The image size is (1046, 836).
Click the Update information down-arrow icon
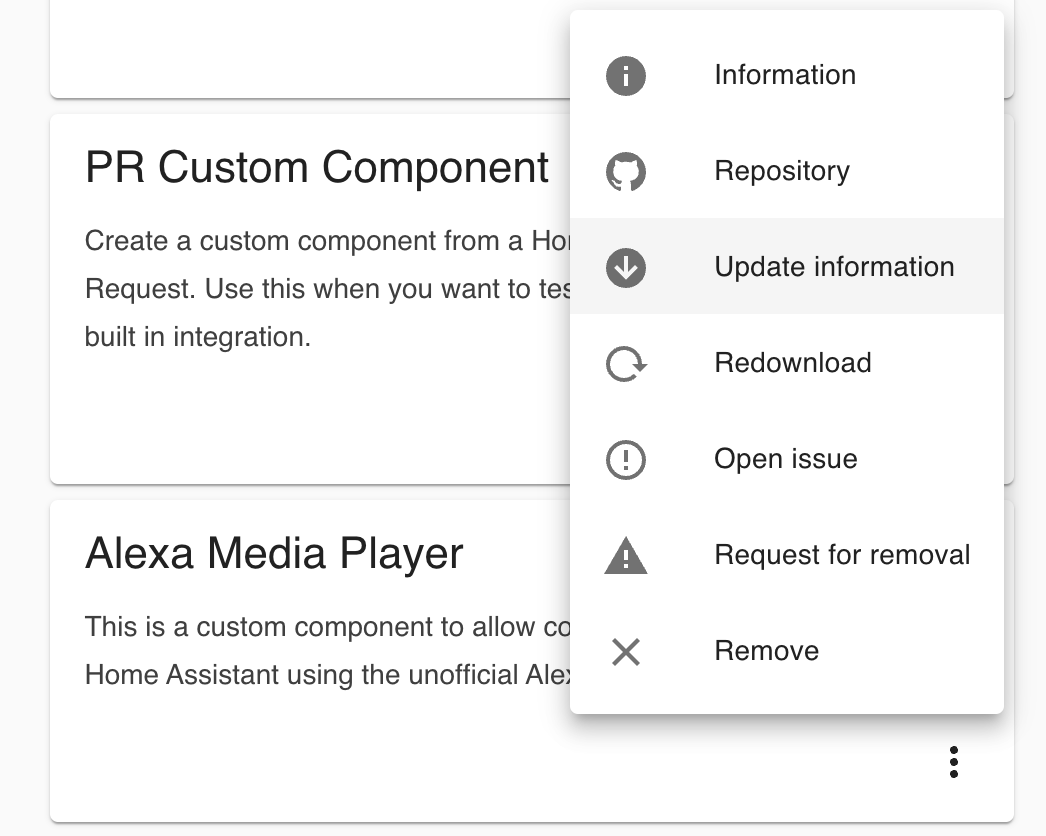pyautogui.click(x=626, y=268)
